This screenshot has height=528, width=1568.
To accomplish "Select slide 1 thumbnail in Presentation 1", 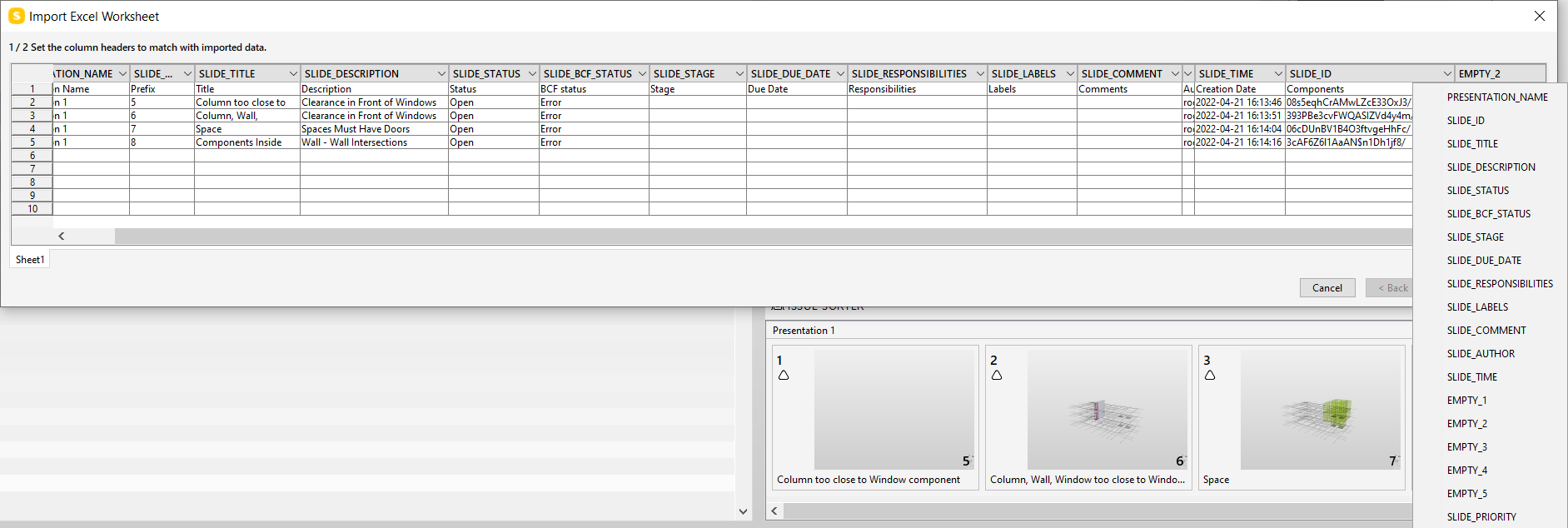I will 875,418.
